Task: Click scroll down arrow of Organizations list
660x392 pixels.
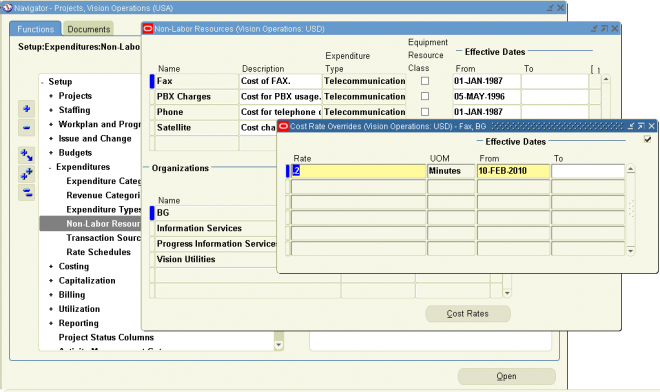Action: (x=507, y=293)
